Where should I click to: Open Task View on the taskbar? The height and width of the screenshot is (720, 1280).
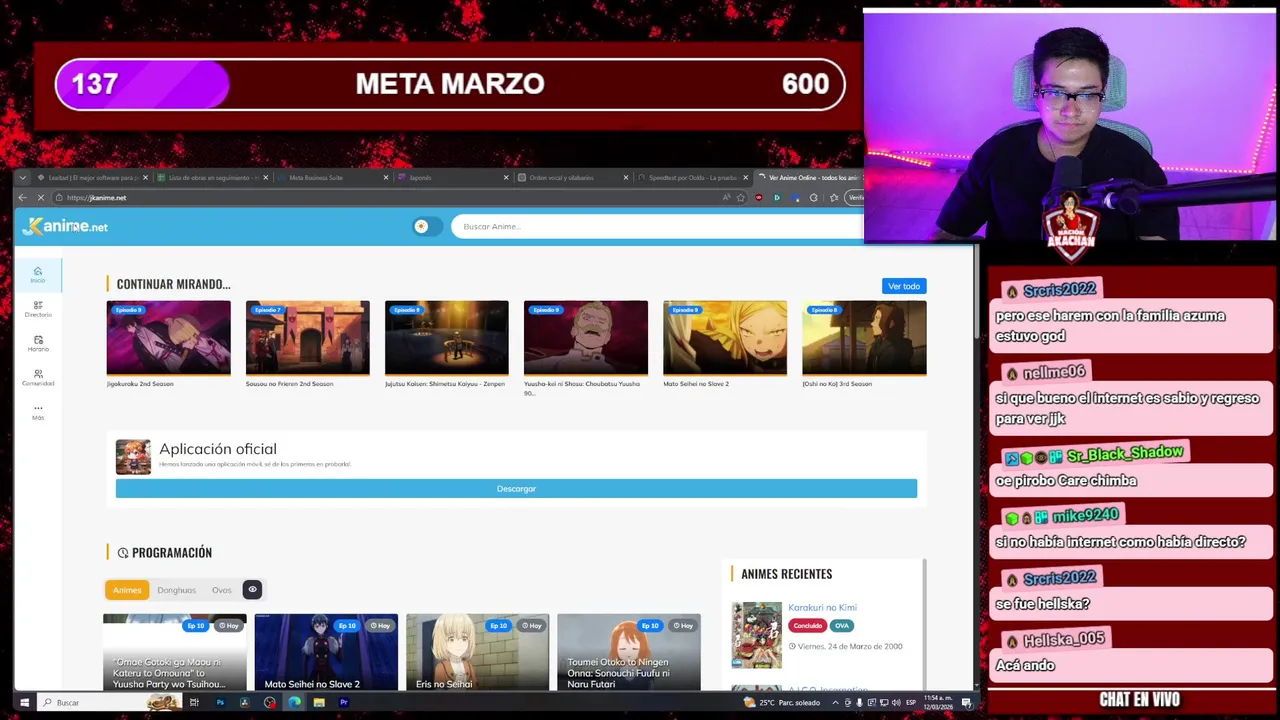194,703
